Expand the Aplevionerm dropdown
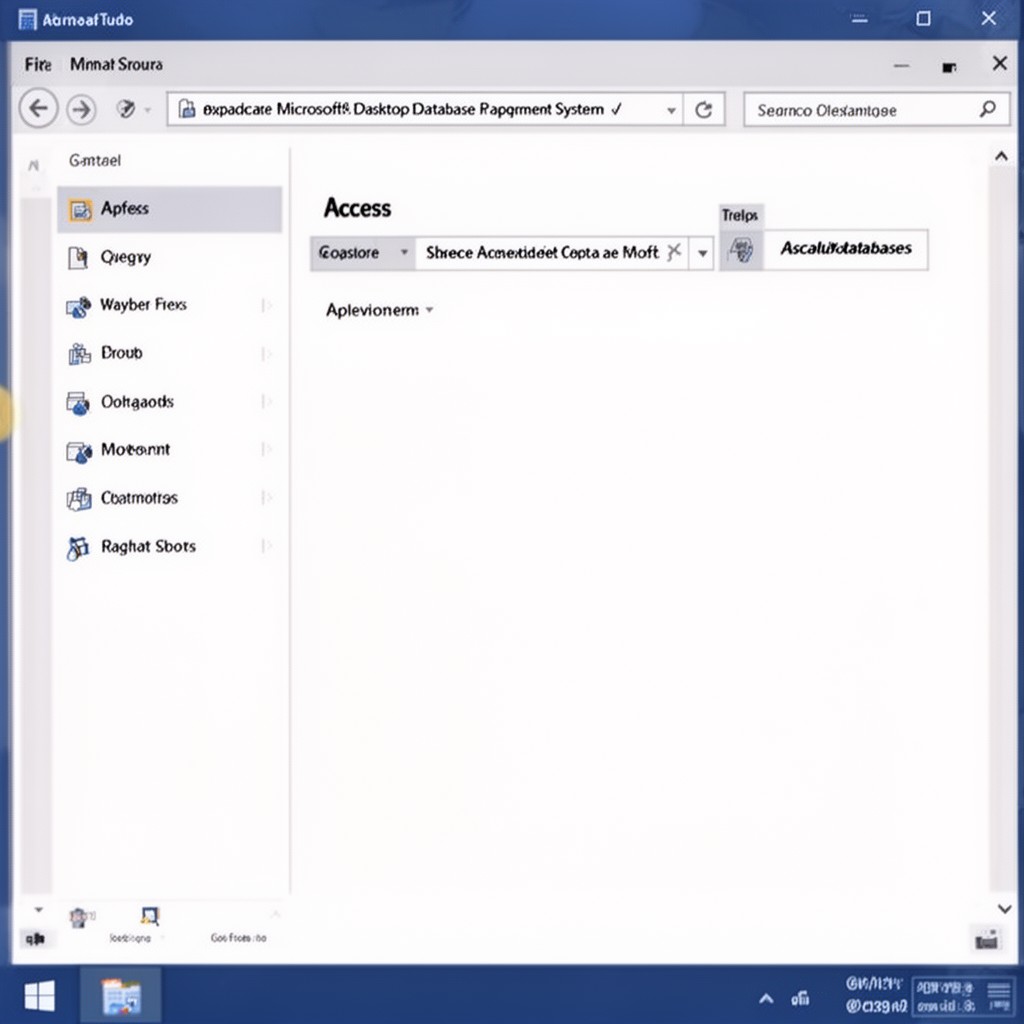 (x=429, y=310)
